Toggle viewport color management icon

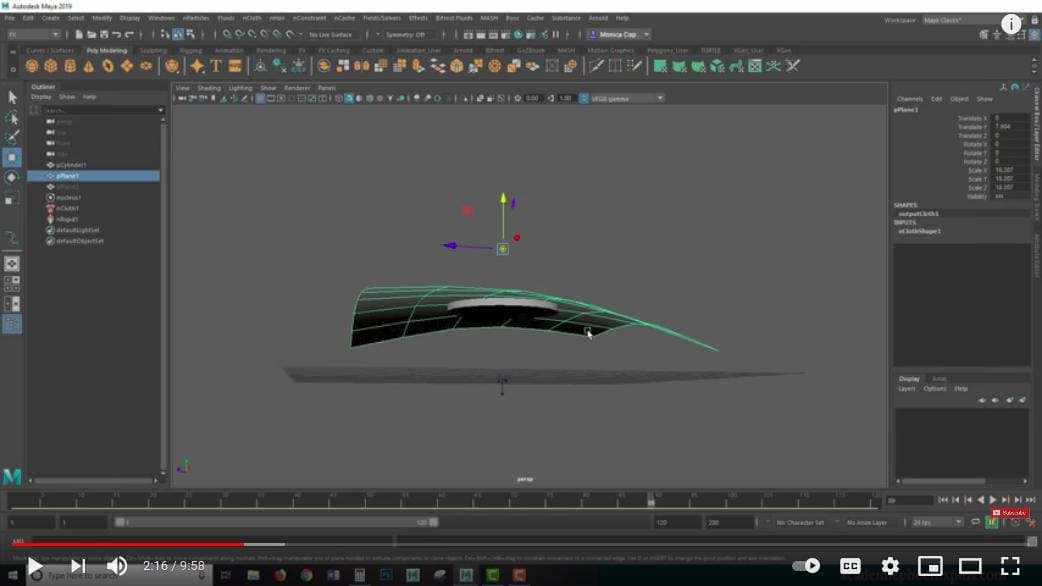tap(584, 98)
